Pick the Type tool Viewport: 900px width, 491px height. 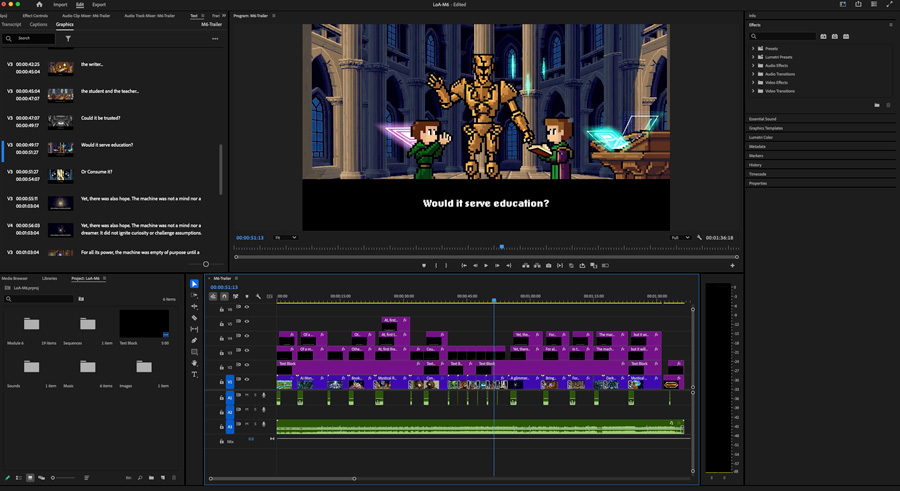195,374
